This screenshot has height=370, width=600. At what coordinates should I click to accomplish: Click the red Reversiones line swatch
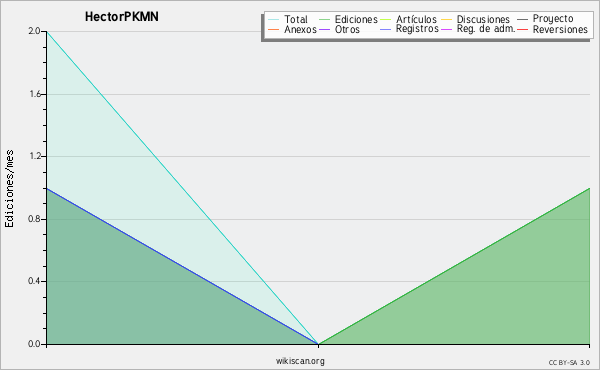(522, 29)
